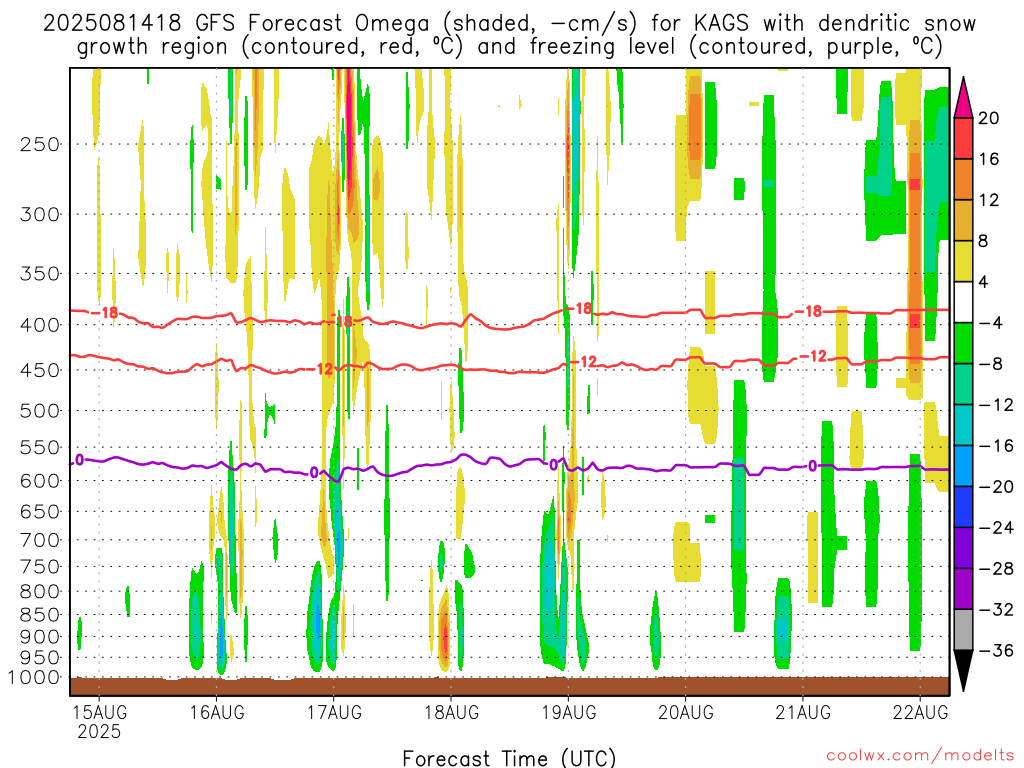The image size is (1024, 768).
Task: Click the teal green -12 to -8 colorbar swatch
Action: tap(963, 385)
